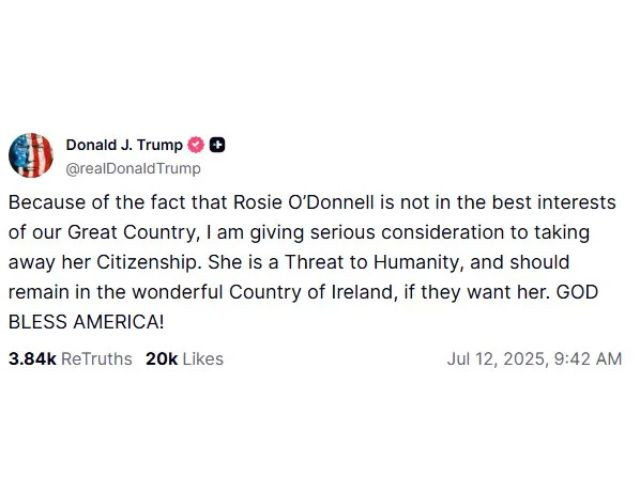
Task: Click the ReTruths label
Action: coord(96,359)
